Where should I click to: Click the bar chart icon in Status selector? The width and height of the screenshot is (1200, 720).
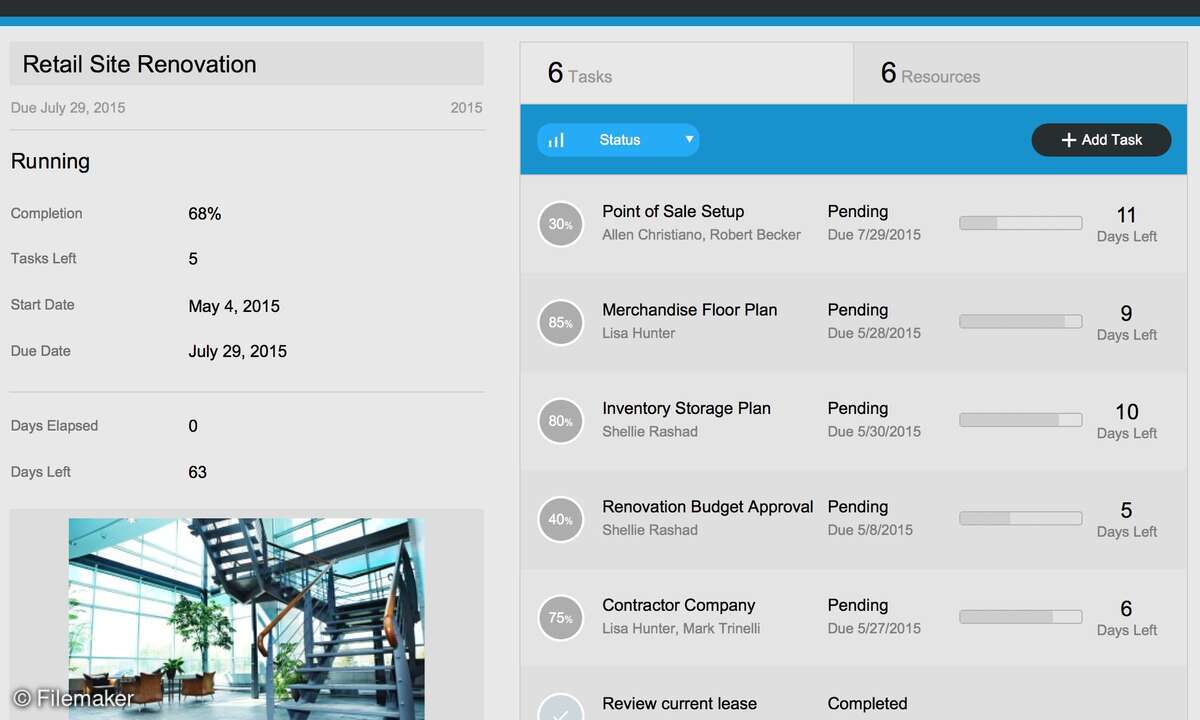pos(556,140)
